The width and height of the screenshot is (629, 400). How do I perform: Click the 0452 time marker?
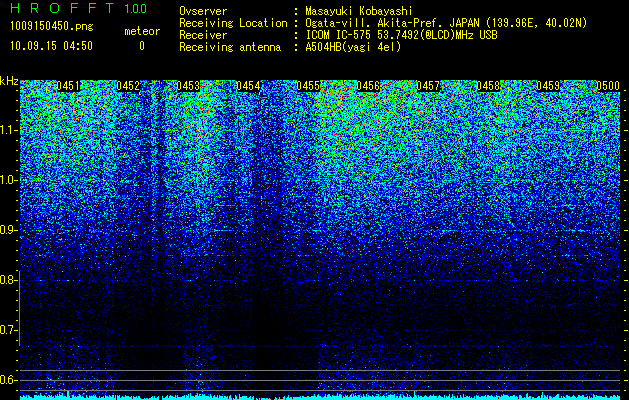(x=128, y=86)
